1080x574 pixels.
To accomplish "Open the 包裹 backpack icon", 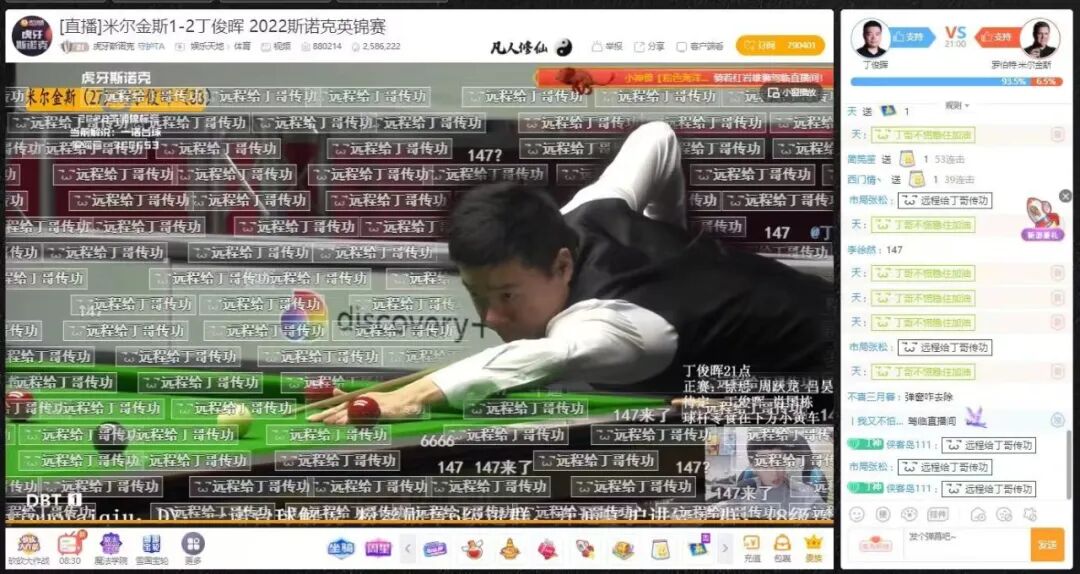I will [782, 549].
